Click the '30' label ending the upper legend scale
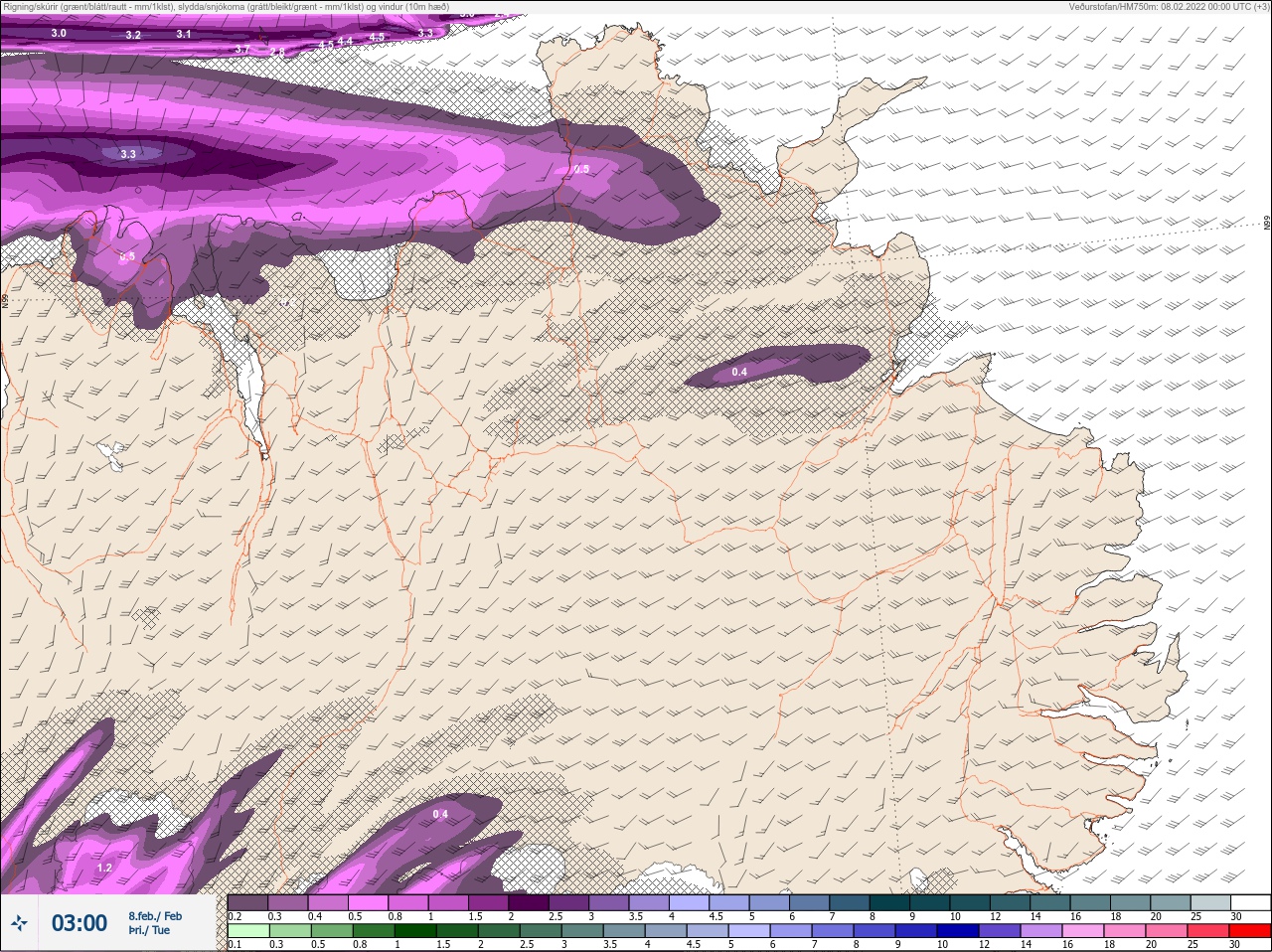This screenshot has height=952, width=1272. click(x=1236, y=916)
